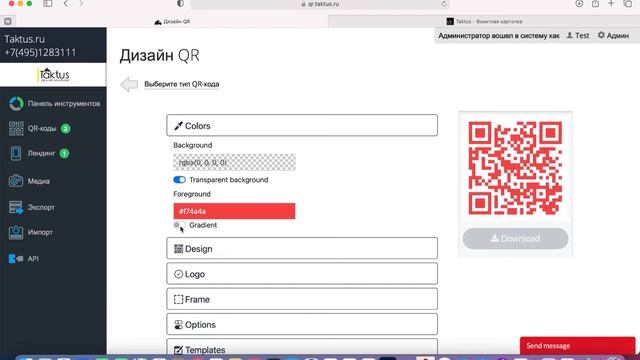Click the pinned tab icon at far left
This screenshot has height=360, width=640.
(x=7, y=21)
